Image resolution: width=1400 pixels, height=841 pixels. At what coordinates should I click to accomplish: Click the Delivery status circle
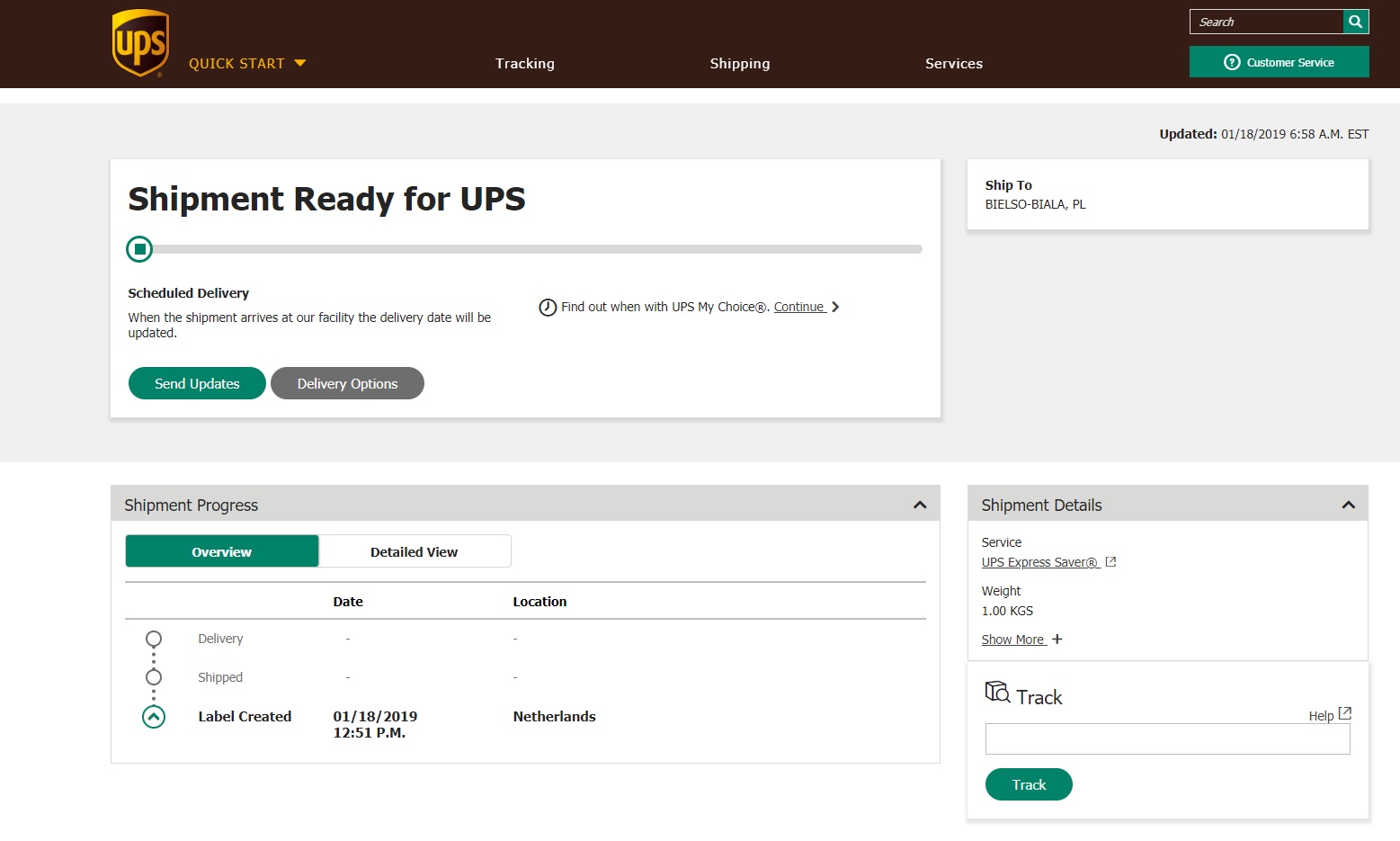(154, 639)
